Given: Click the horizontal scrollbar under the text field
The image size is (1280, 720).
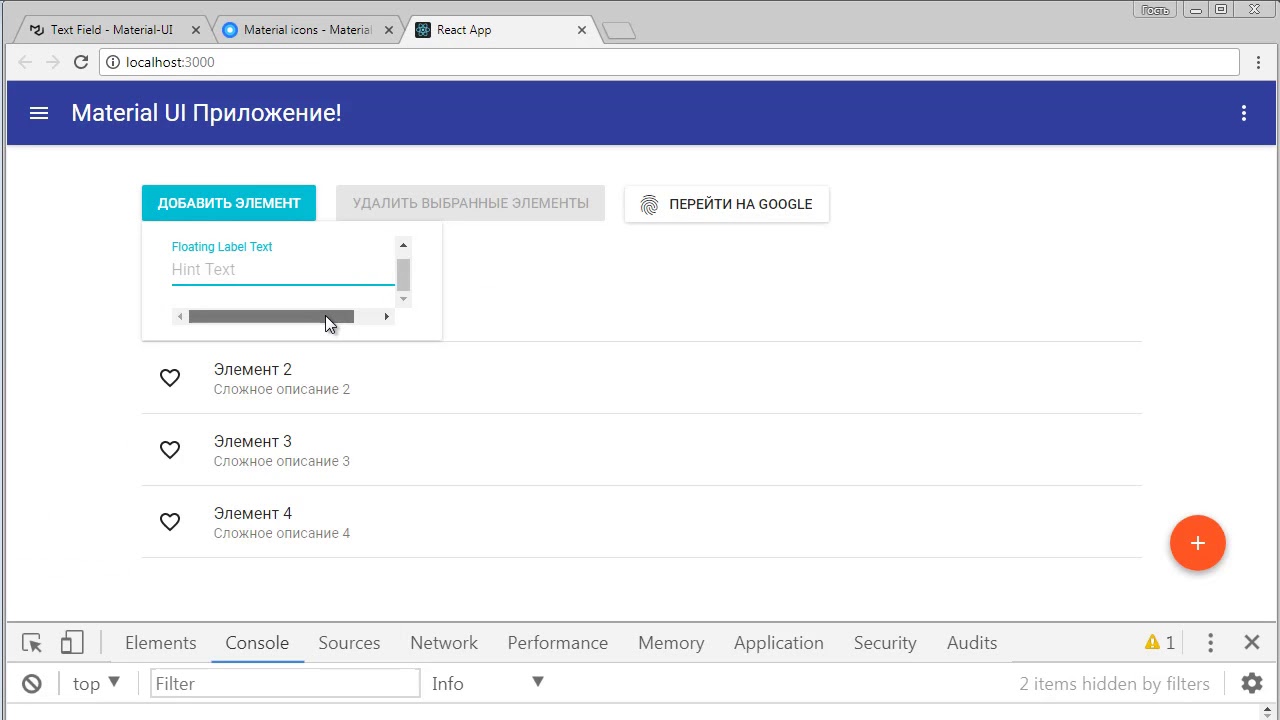Looking at the screenshot, I should click(x=283, y=317).
